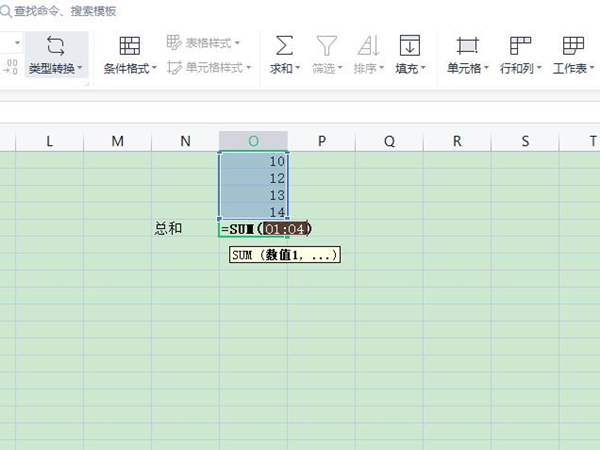Click the 筛选 filter funnel icon
600x450 pixels.
point(326,46)
